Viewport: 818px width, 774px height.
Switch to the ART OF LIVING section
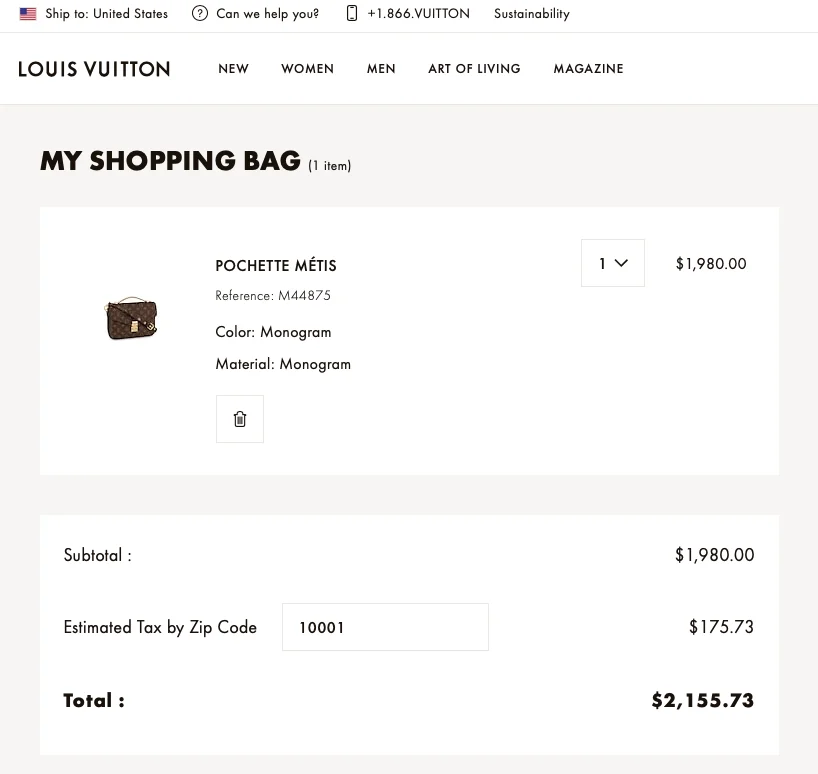(474, 69)
